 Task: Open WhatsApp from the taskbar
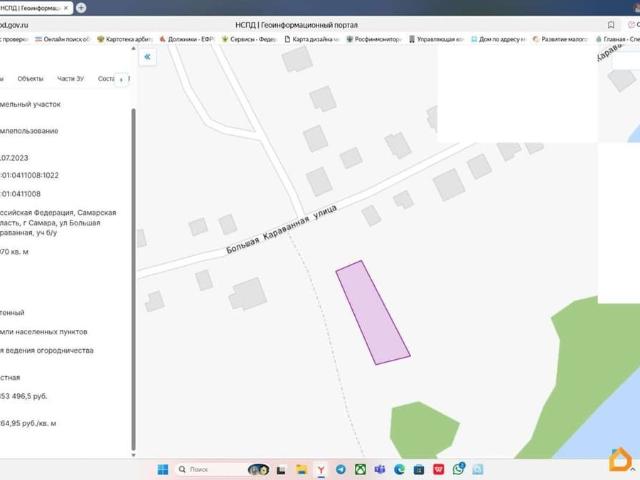tap(459, 469)
